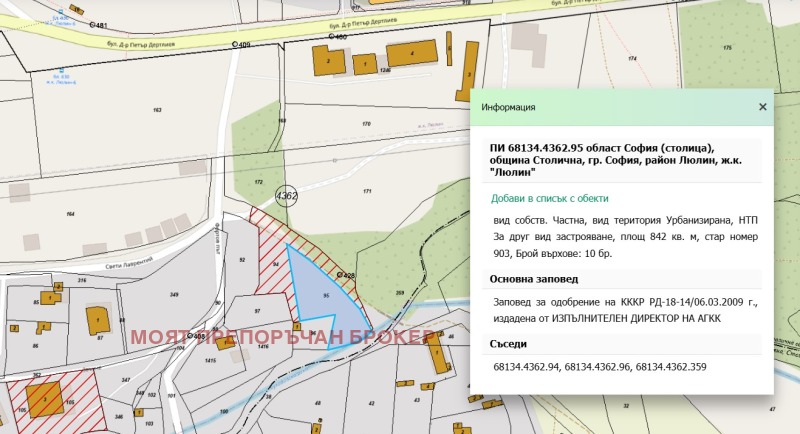Click parcel number 170

coord(366,123)
